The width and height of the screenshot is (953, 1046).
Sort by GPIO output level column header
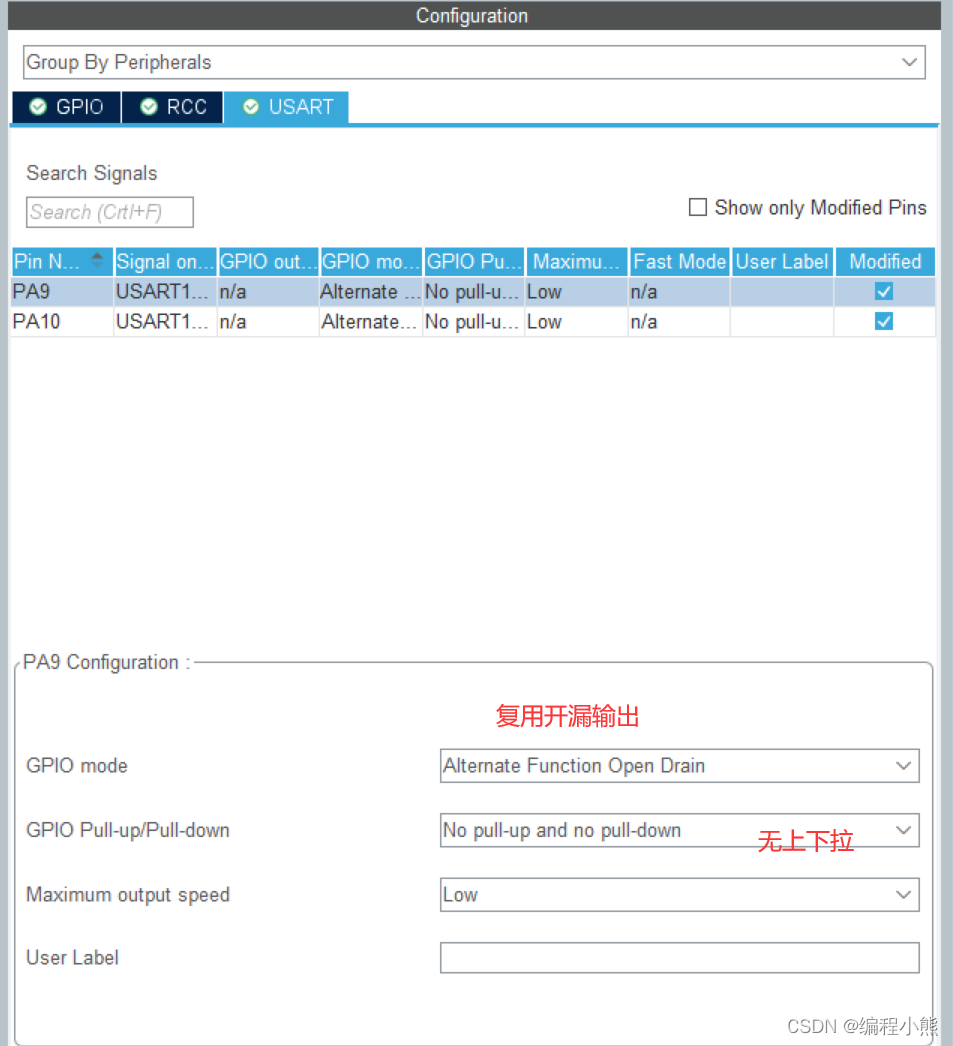(268, 262)
